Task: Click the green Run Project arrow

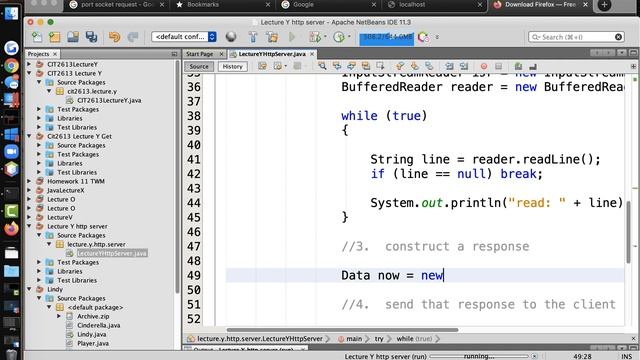Action: (292, 37)
